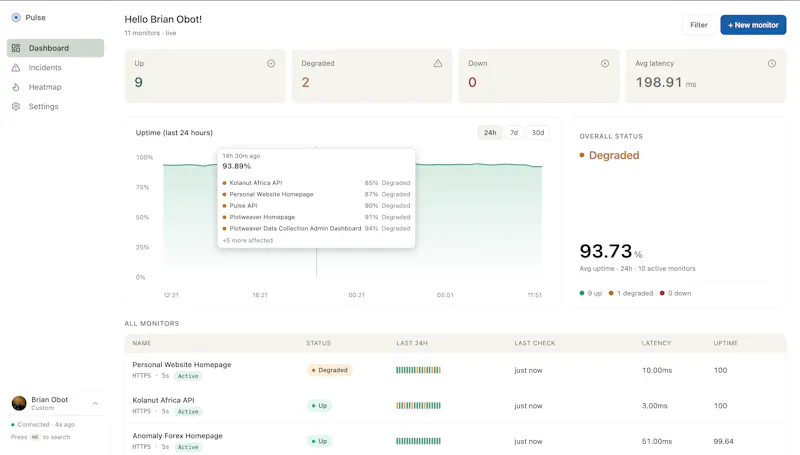Screen dimensions: 800x455
Task: Click the 93.89% tooltip value
Action: 237,166
